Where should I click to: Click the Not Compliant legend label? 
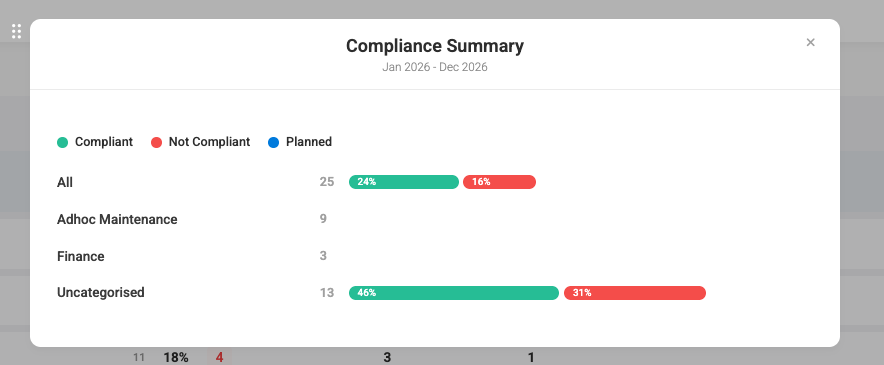point(209,142)
